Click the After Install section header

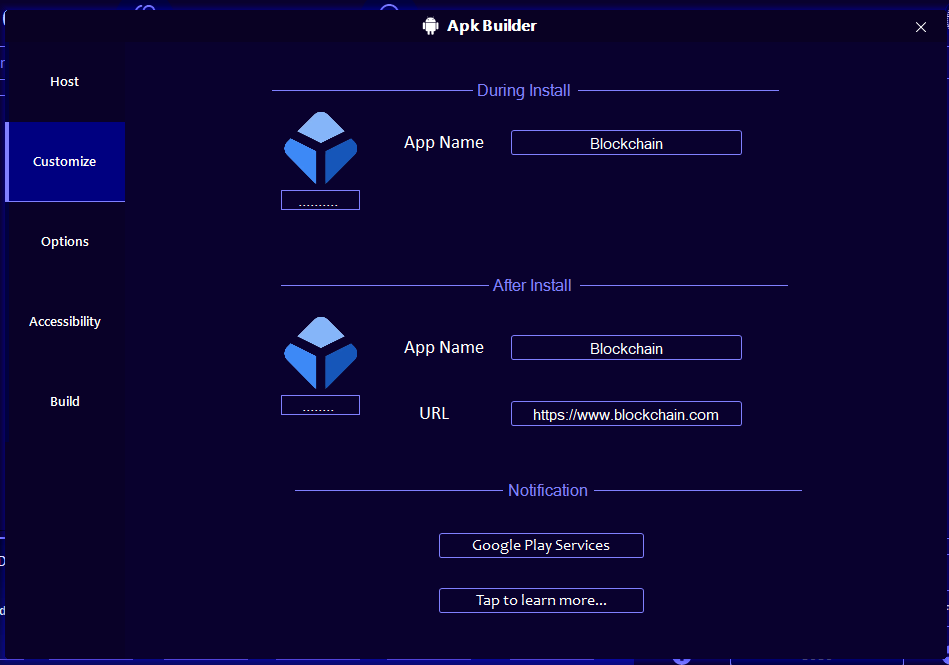(x=532, y=286)
